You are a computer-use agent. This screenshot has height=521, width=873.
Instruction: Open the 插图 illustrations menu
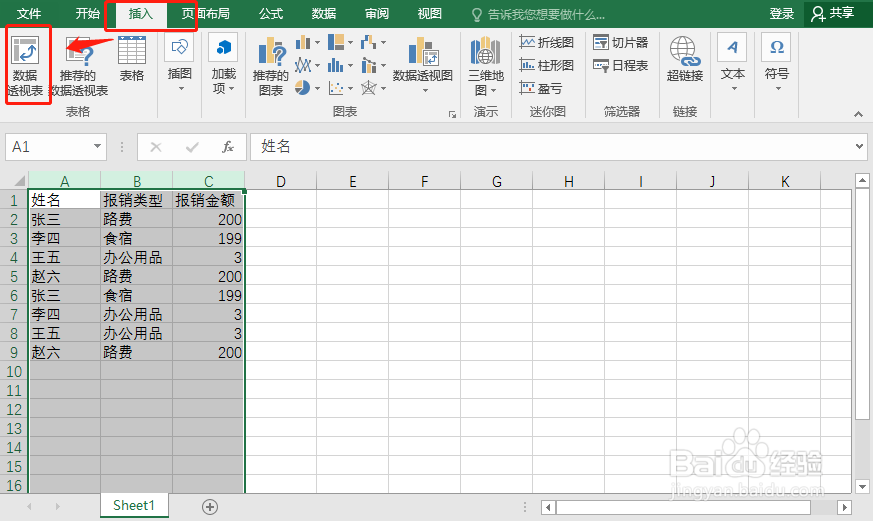pos(179,64)
